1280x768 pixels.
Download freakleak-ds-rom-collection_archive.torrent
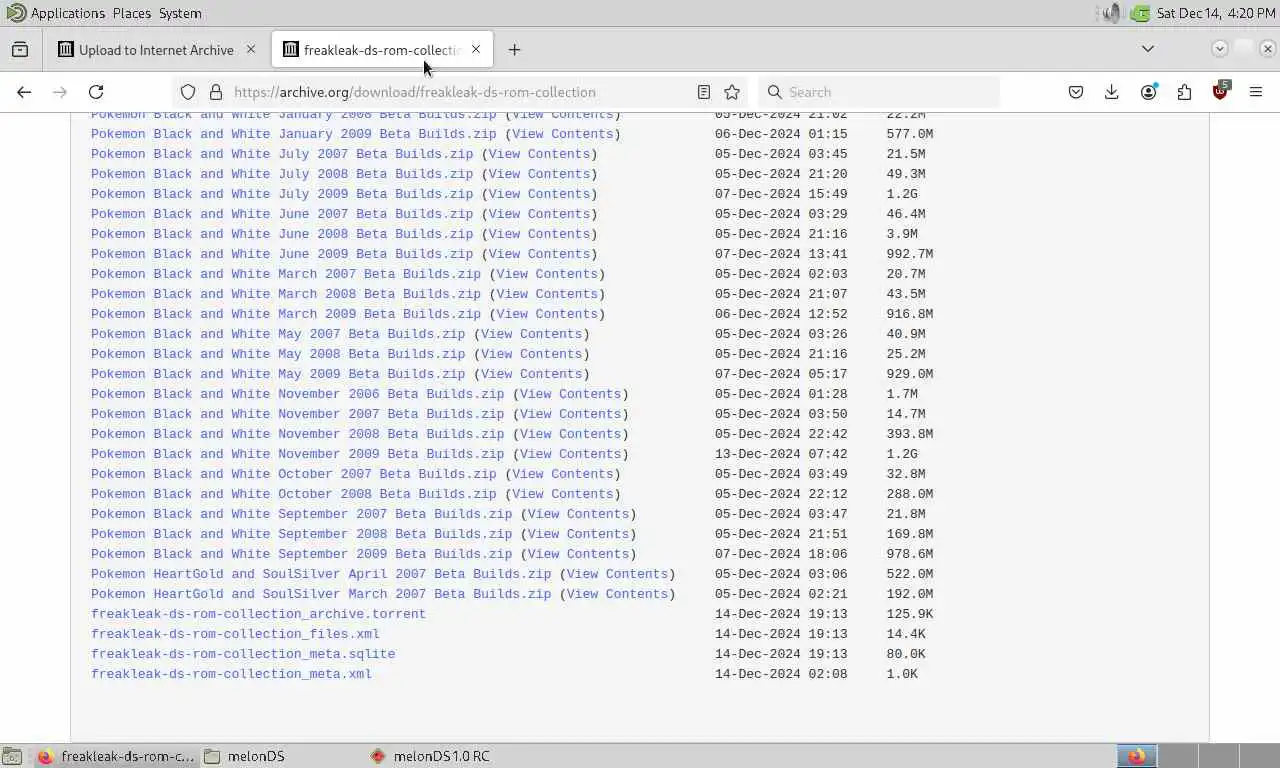click(x=258, y=614)
